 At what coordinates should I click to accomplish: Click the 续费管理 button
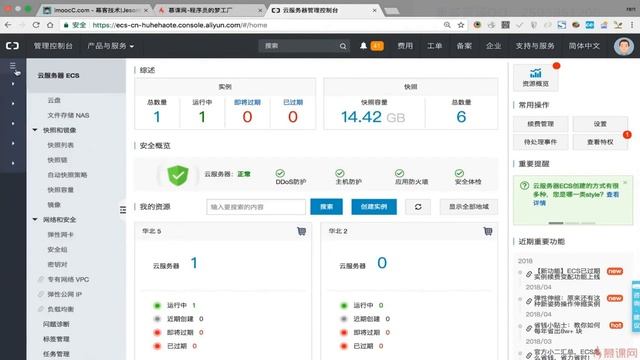point(540,124)
